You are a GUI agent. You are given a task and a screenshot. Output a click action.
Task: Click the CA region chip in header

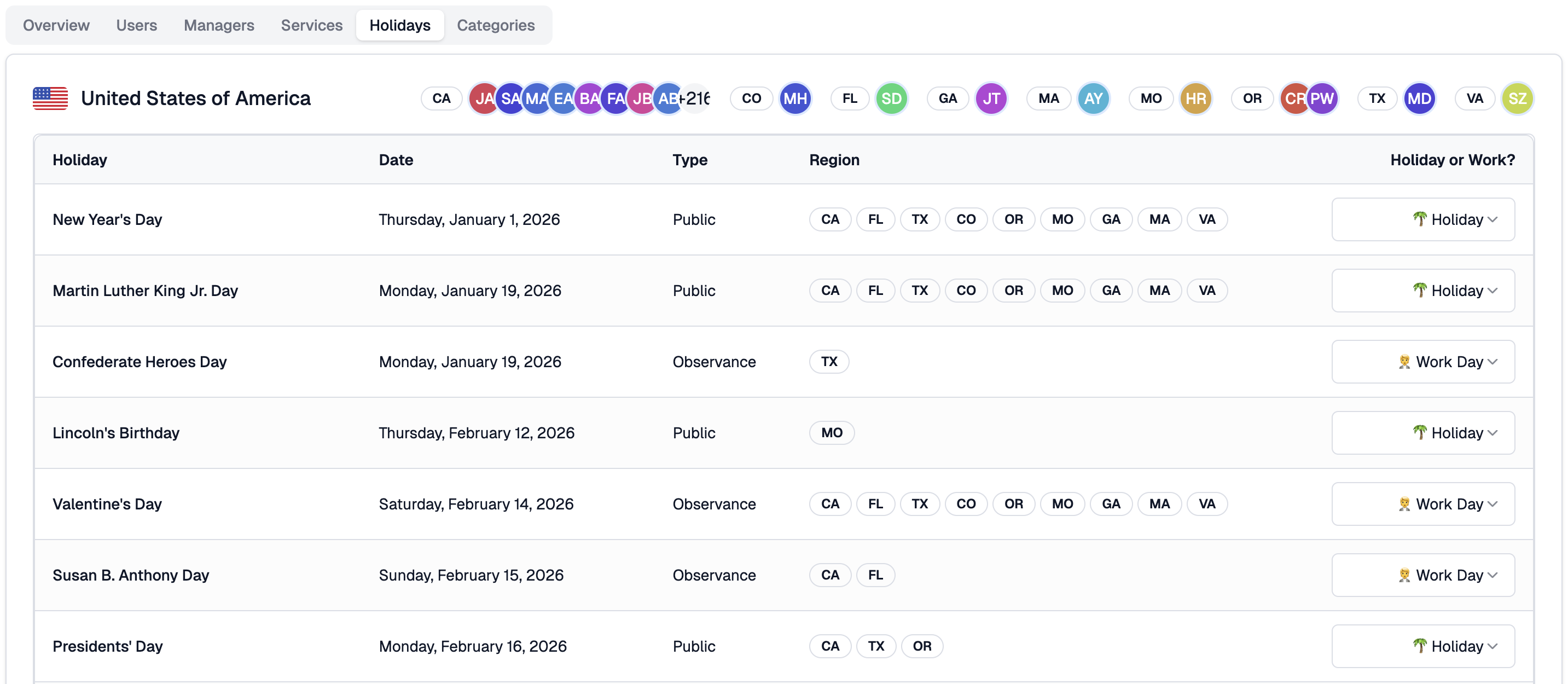point(442,98)
